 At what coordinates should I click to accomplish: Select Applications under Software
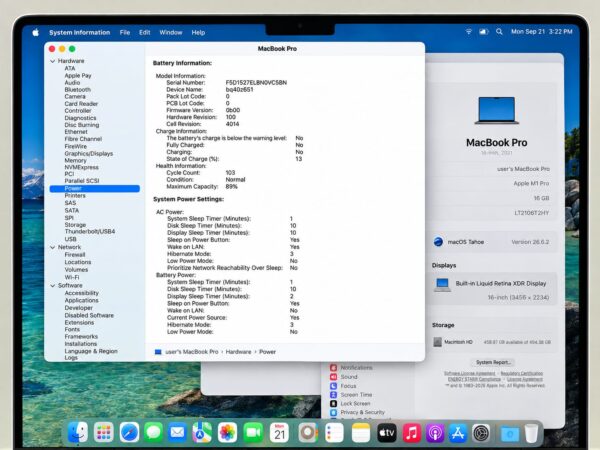tap(82, 300)
